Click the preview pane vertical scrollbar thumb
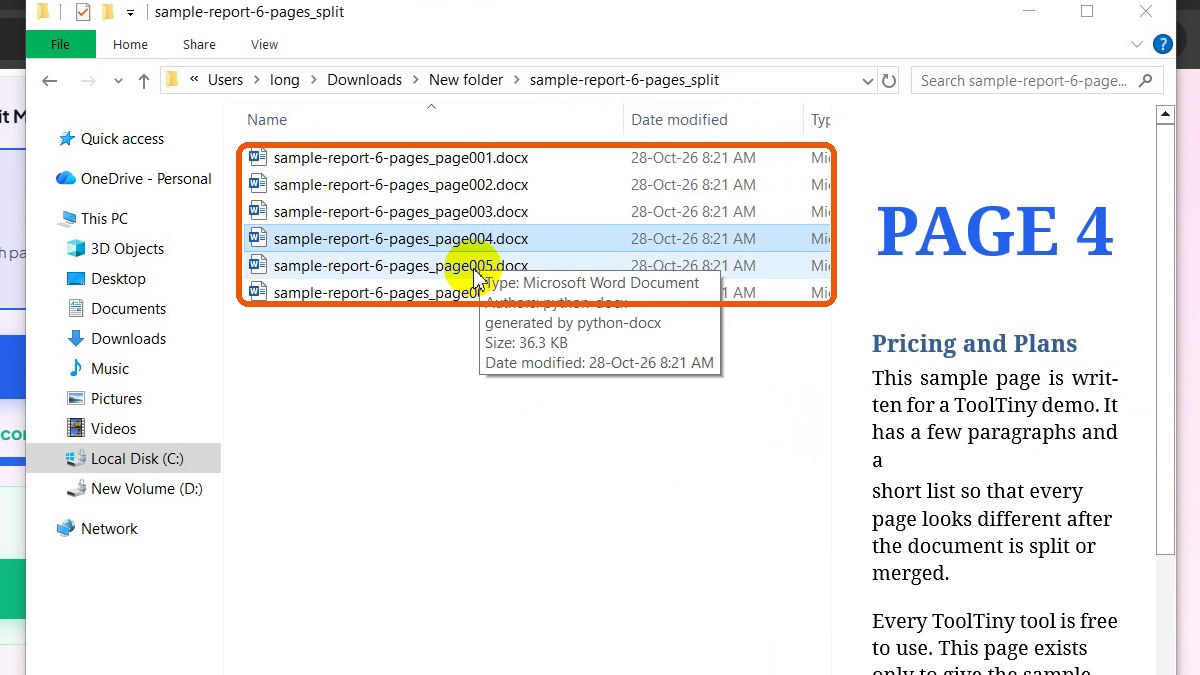 (x=1165, y=339)
